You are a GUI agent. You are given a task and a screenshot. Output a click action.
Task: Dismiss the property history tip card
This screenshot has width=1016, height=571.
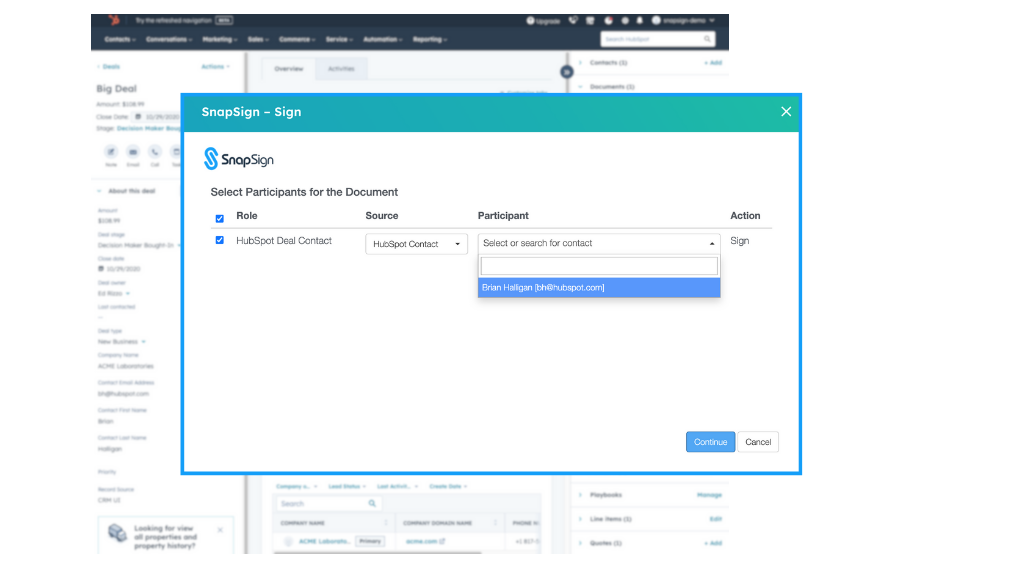click(x=220, y=530)
